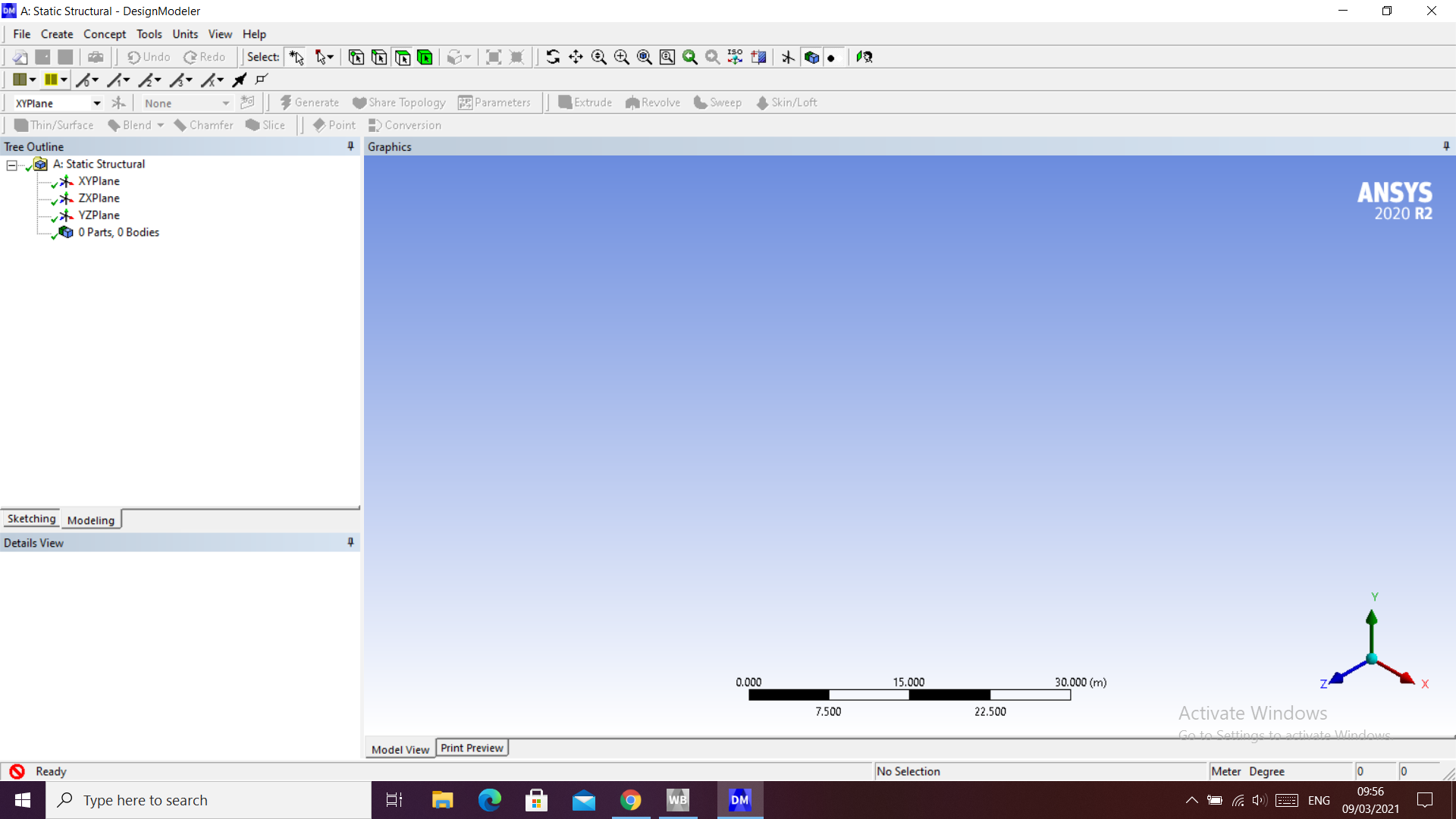The height and width of the screenshot is (819, 1456).
Task: Toggle Display Plane icon
Action: click(788, 57)
